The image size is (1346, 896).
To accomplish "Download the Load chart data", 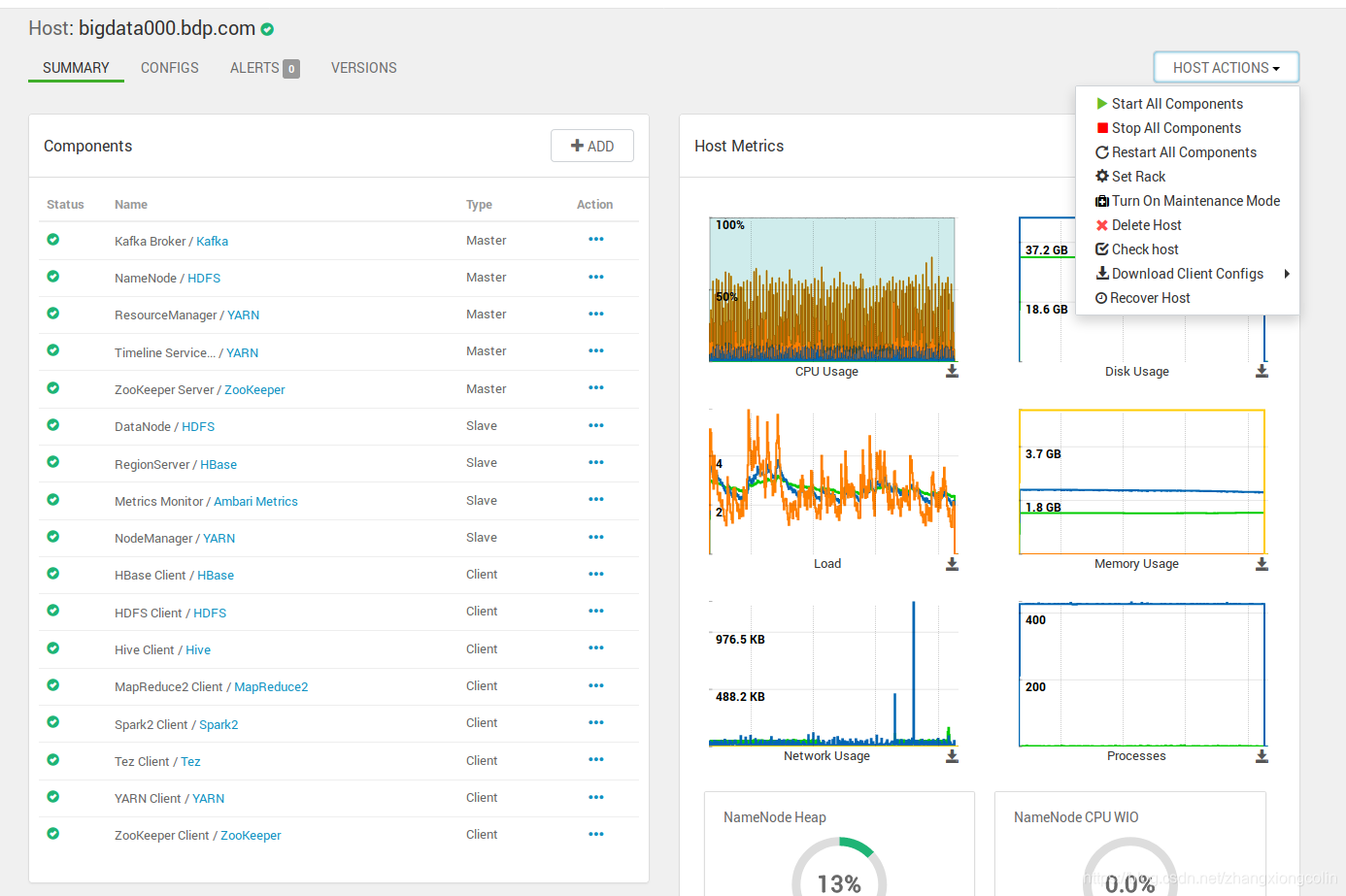I will click(952, 563).
